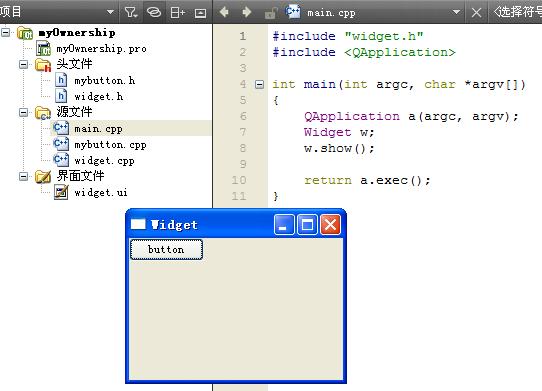Screen dimensions: 542x391
Task: Click the widget.cpp file icon
Action: pyautogui.click(x=61, y=160)
